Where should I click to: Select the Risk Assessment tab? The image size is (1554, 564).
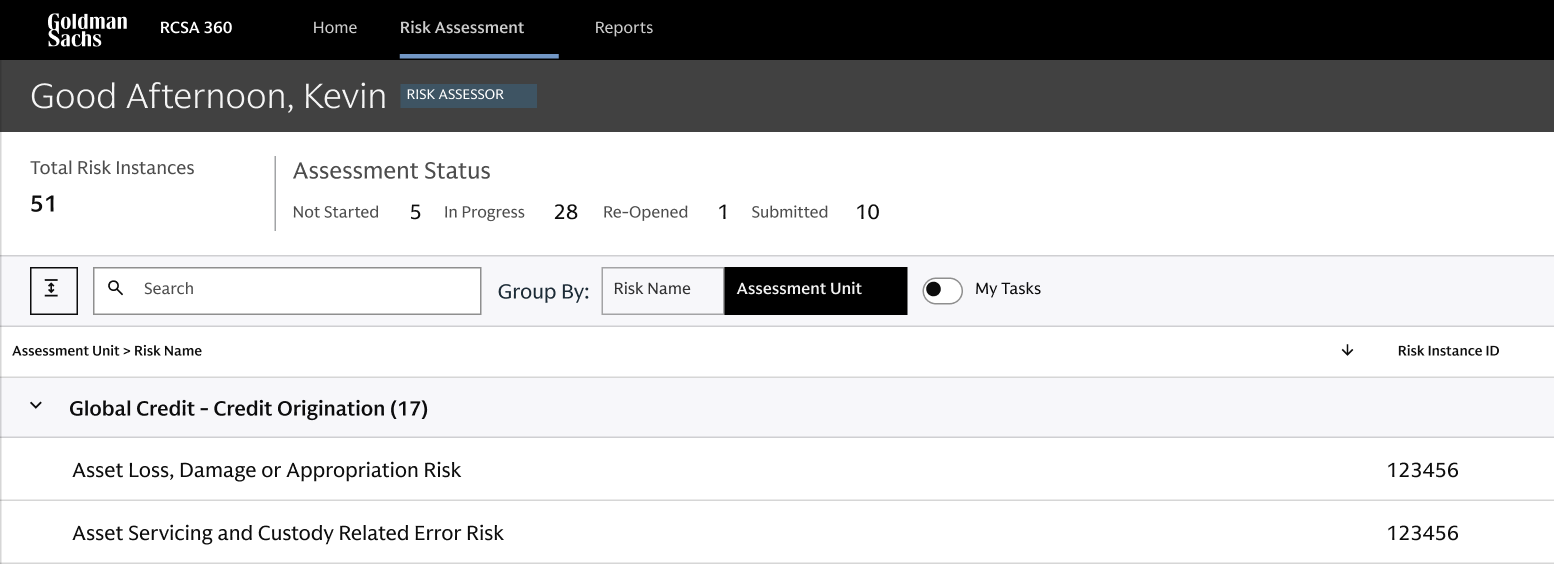(x=462, y=28)
